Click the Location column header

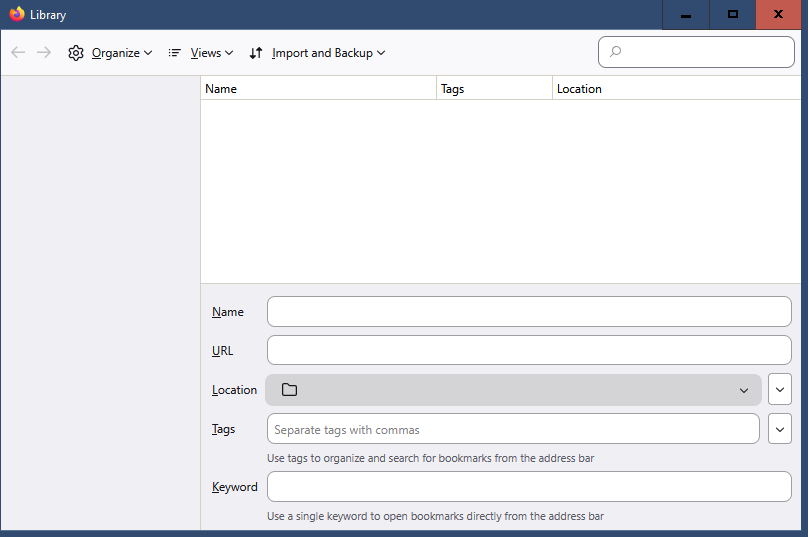click(676, 89)
